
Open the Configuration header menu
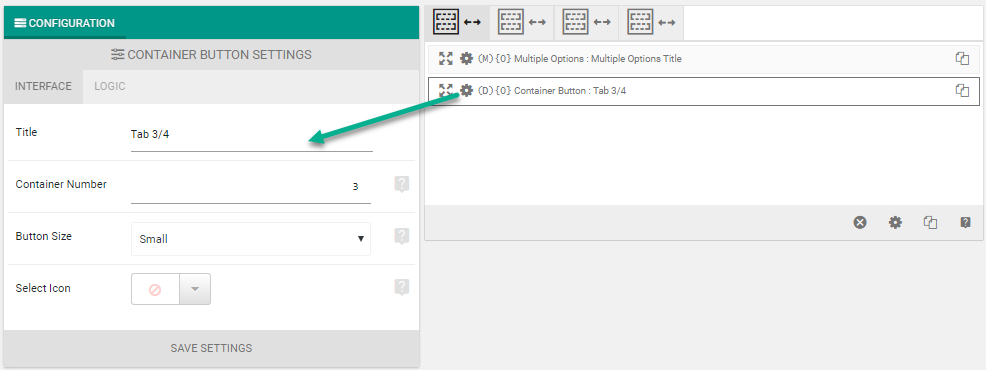click(x=64, y=23)
